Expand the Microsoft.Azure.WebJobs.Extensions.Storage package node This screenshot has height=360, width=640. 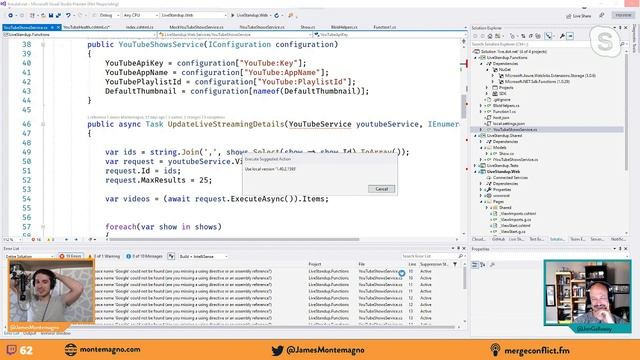[x=493, y=76]
